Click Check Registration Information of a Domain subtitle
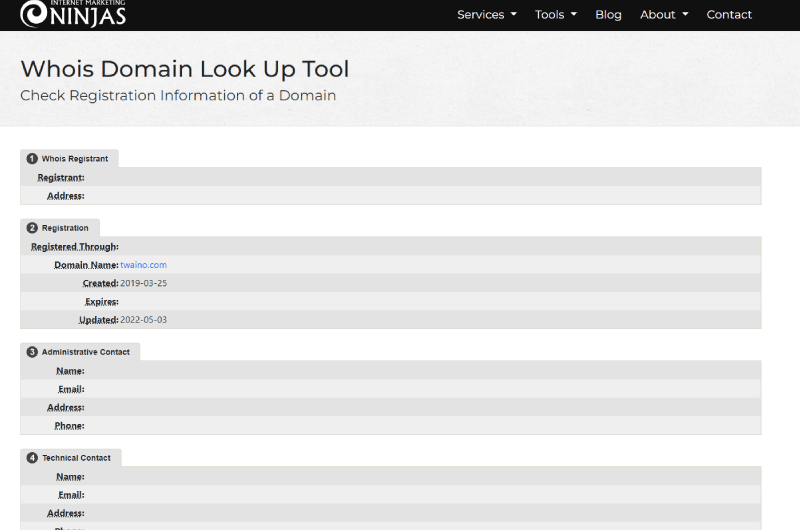 178,95
